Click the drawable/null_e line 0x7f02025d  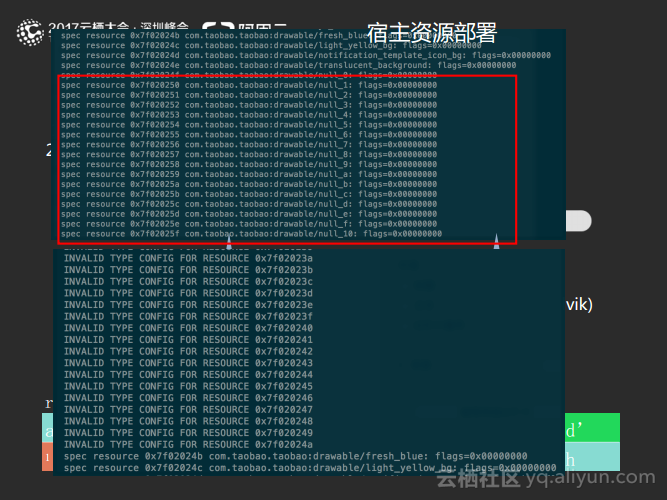pyautogui.click(x=249, y=214)
